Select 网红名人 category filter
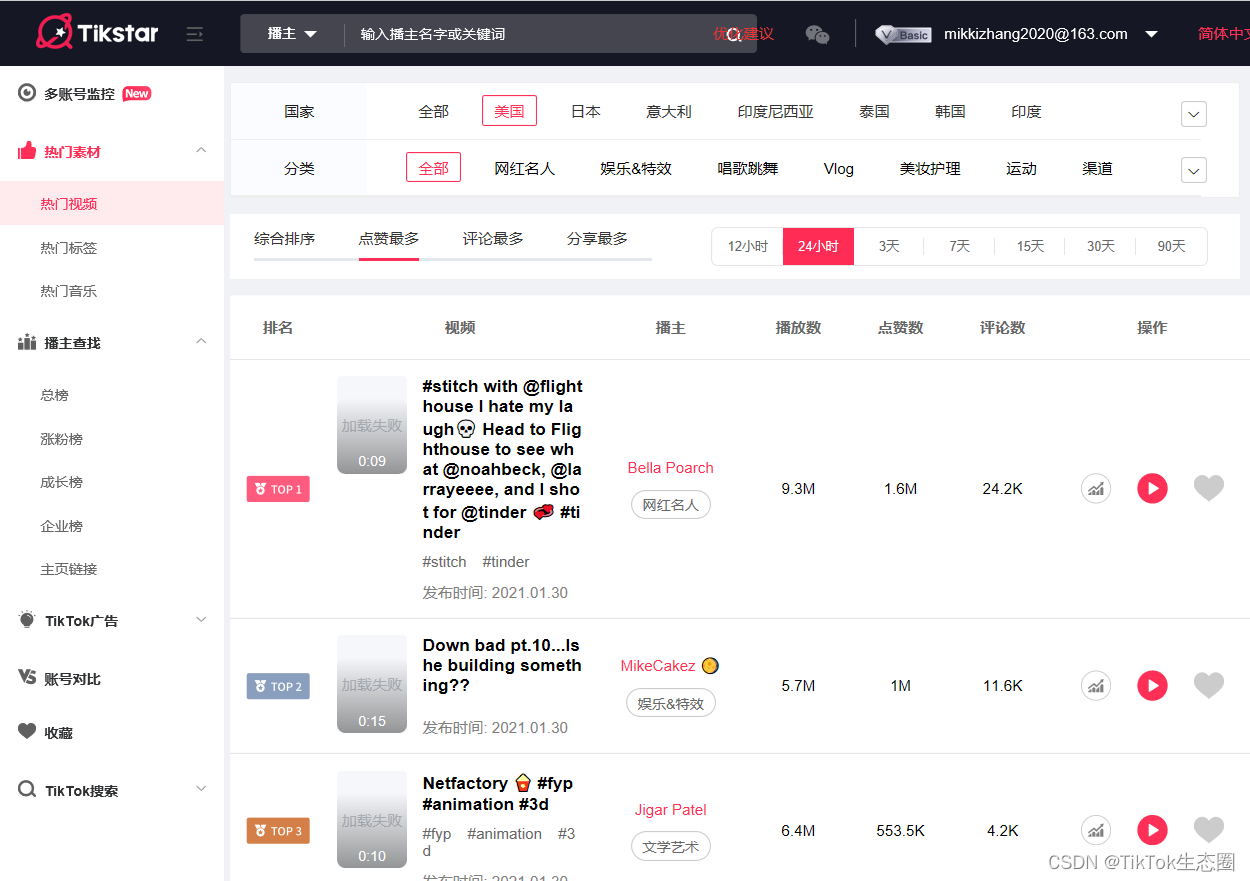This screenshot has height=881, width=1250. (525, 168)
